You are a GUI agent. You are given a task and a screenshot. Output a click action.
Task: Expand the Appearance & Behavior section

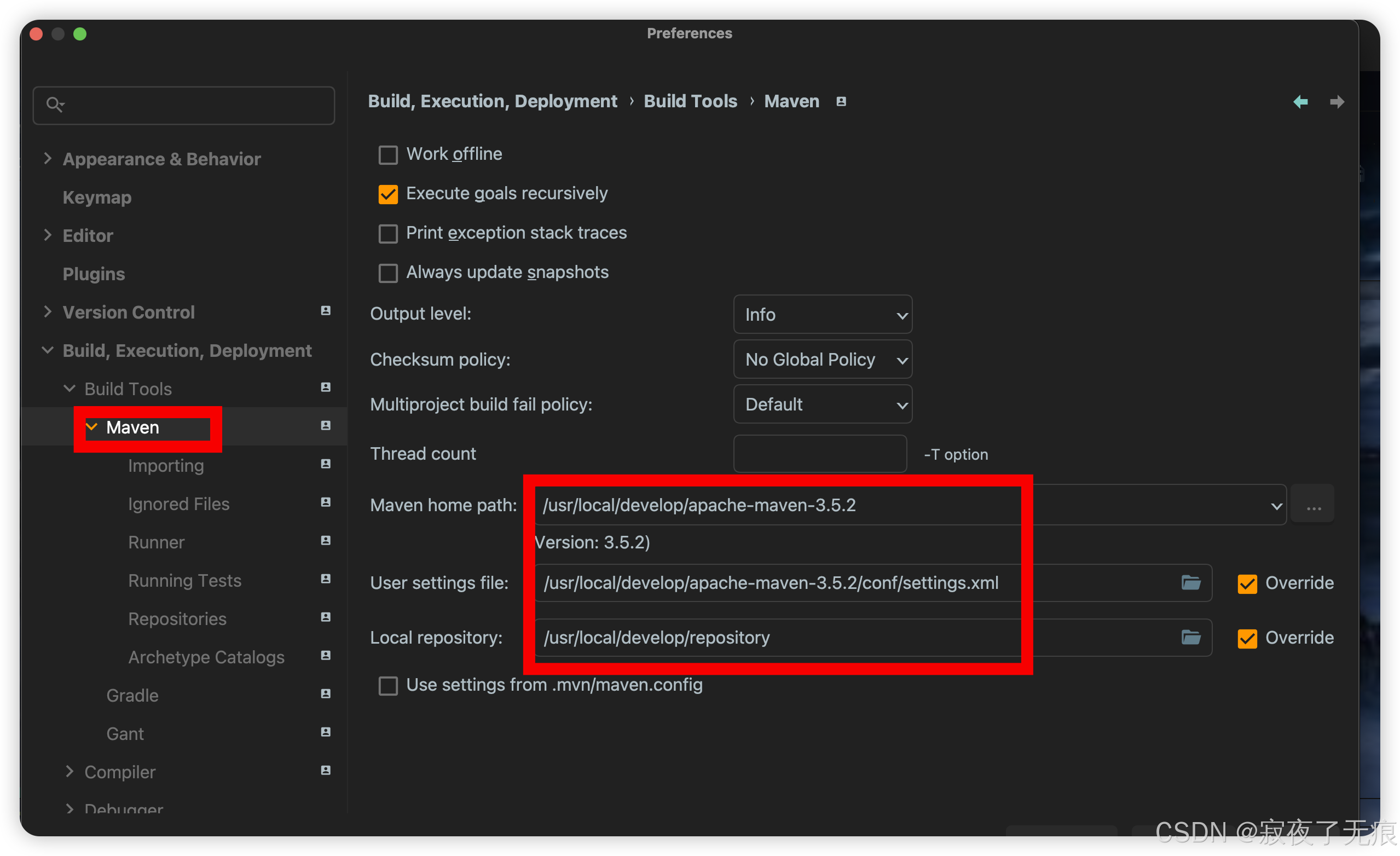pyautogui.click(x=48, y=159)
